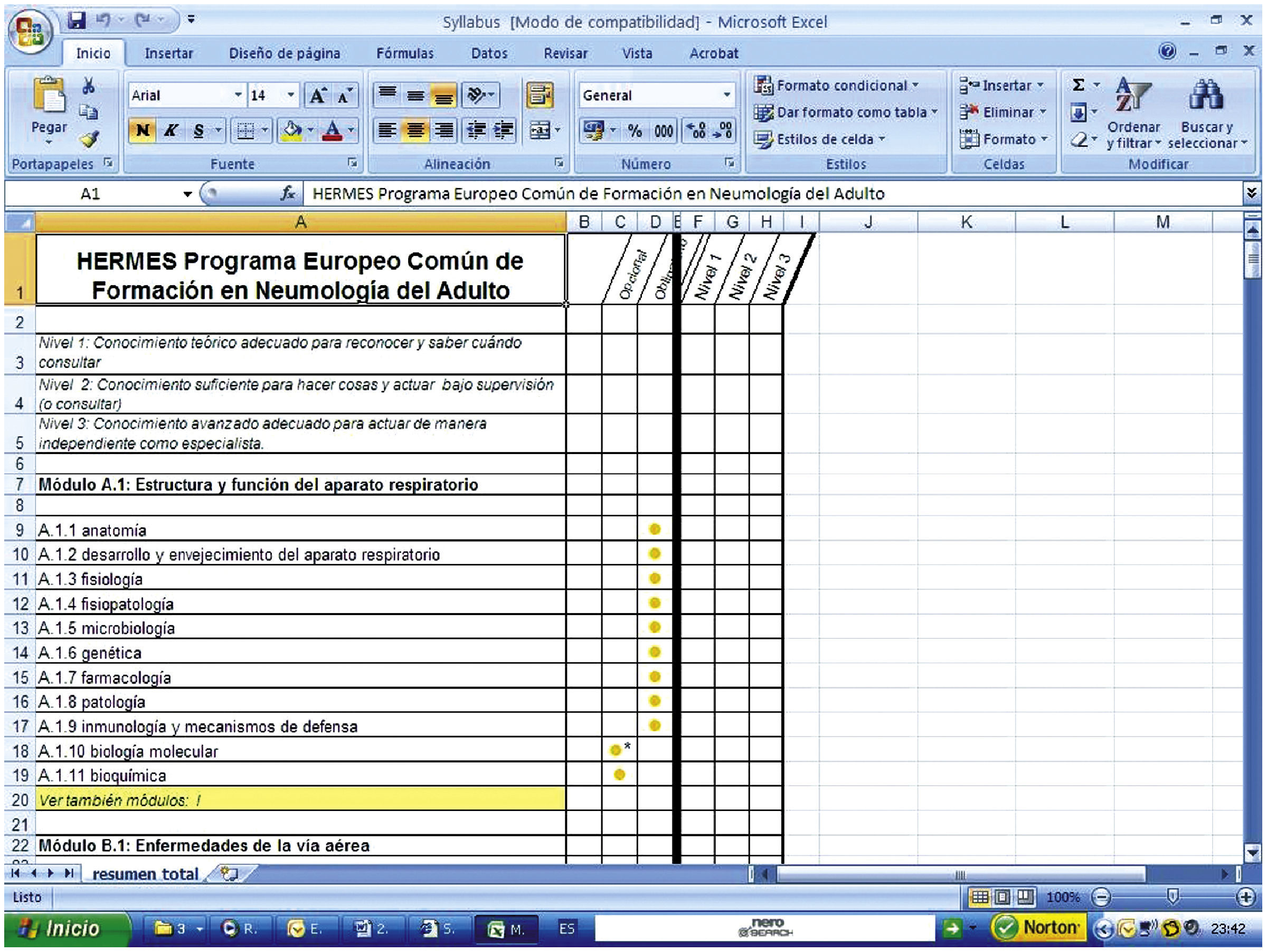Open the Arial font name dropdown
Viewport: 1267px width, 952px height.
click(238, 95)
